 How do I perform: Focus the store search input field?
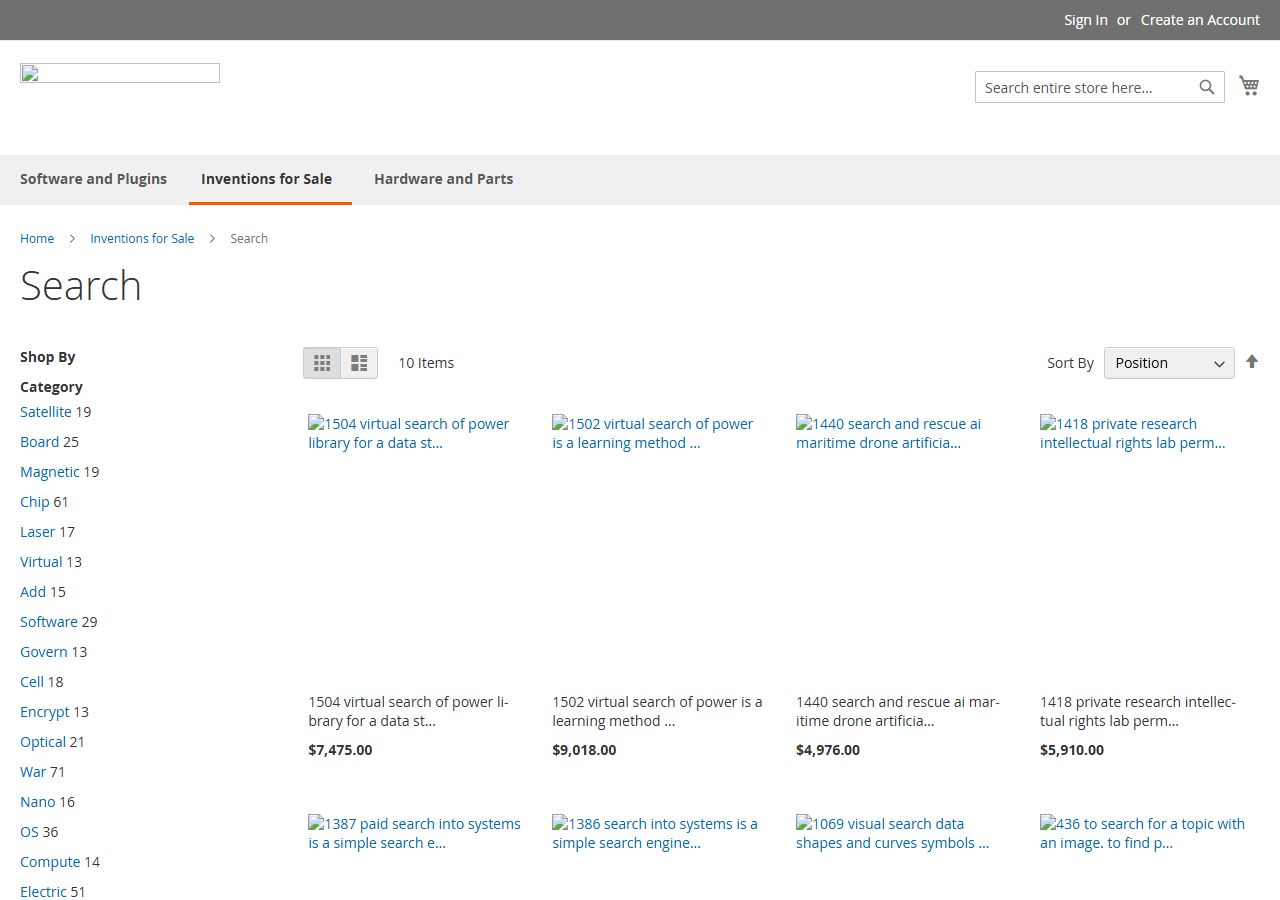click(x=1087, y=87)
